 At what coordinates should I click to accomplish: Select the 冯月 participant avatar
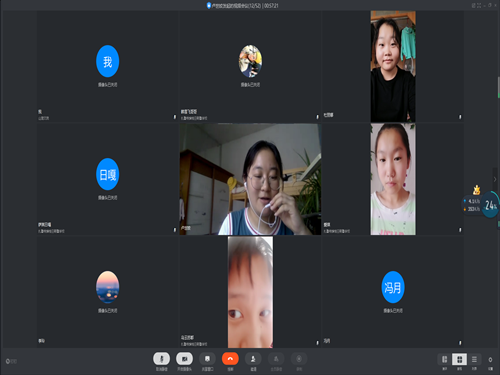(393, 287)
